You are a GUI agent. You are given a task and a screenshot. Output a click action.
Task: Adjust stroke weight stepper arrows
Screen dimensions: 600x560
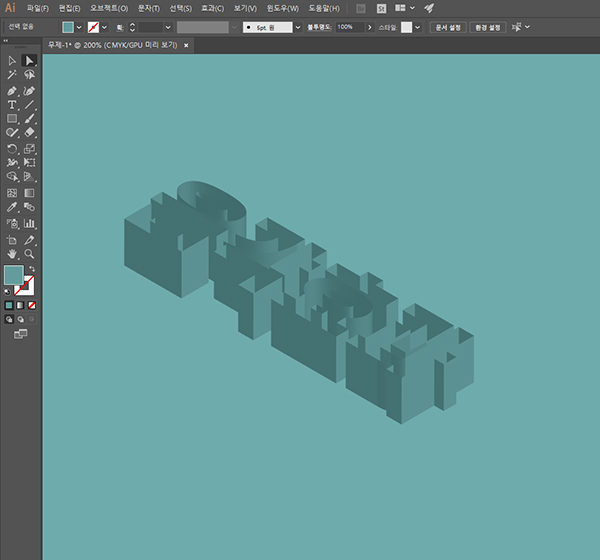[x=132, y=27]
